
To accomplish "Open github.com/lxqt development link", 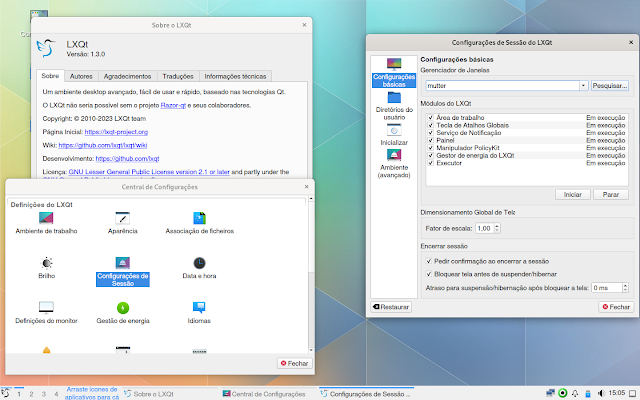I will click(127, 158).
